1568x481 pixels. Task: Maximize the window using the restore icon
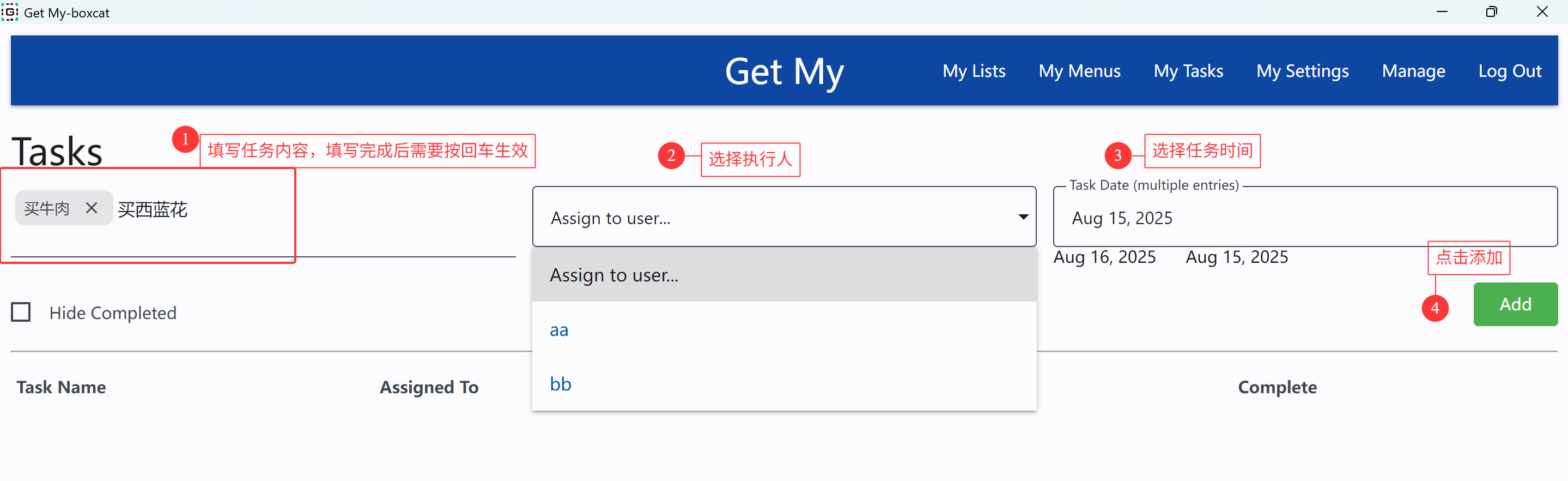pos(1491,12)
